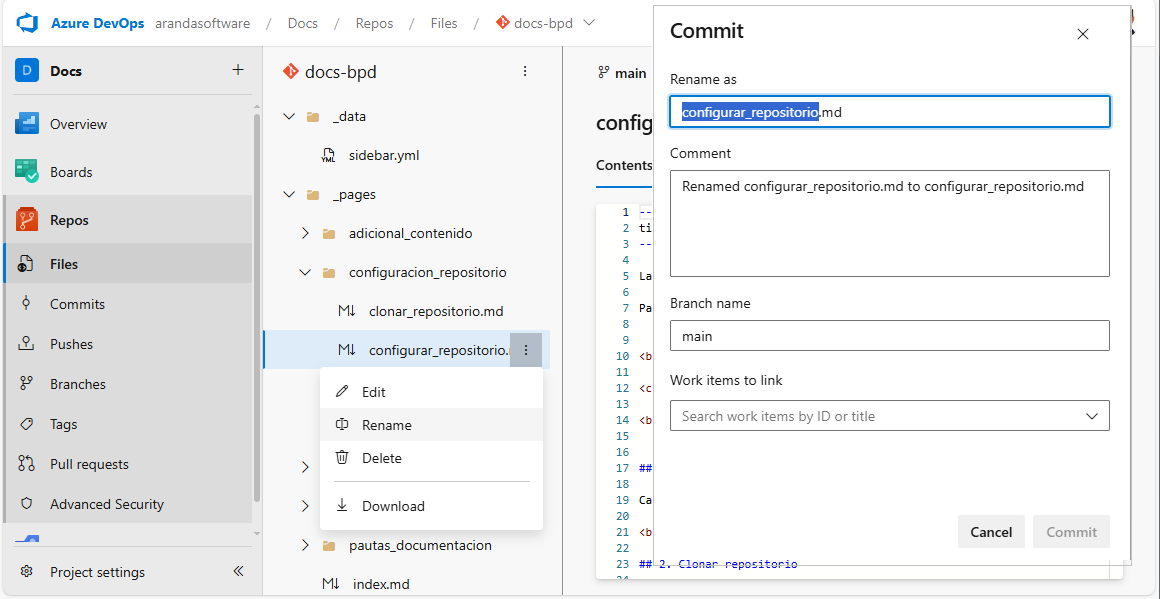Open Advanced Security page
Viewport: 1160px width, 599px height.
click(106, 504)
